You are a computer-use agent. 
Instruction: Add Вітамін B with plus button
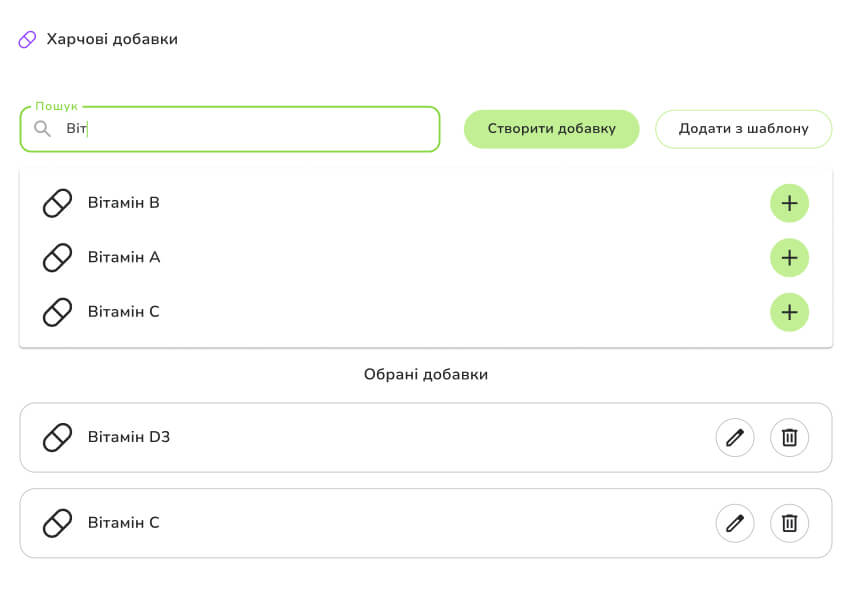click(789, 203)
